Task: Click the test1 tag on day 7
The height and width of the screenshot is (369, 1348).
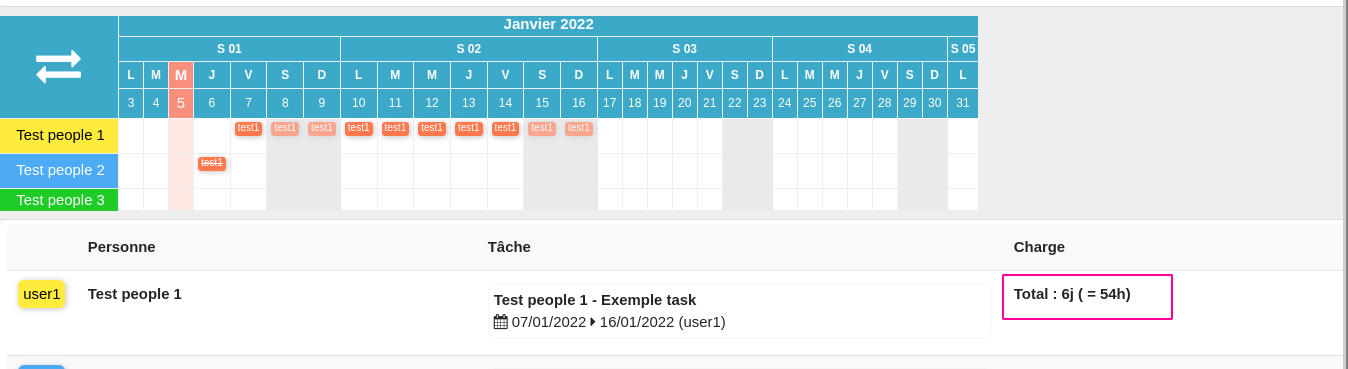Action: [x=249, y=128]
